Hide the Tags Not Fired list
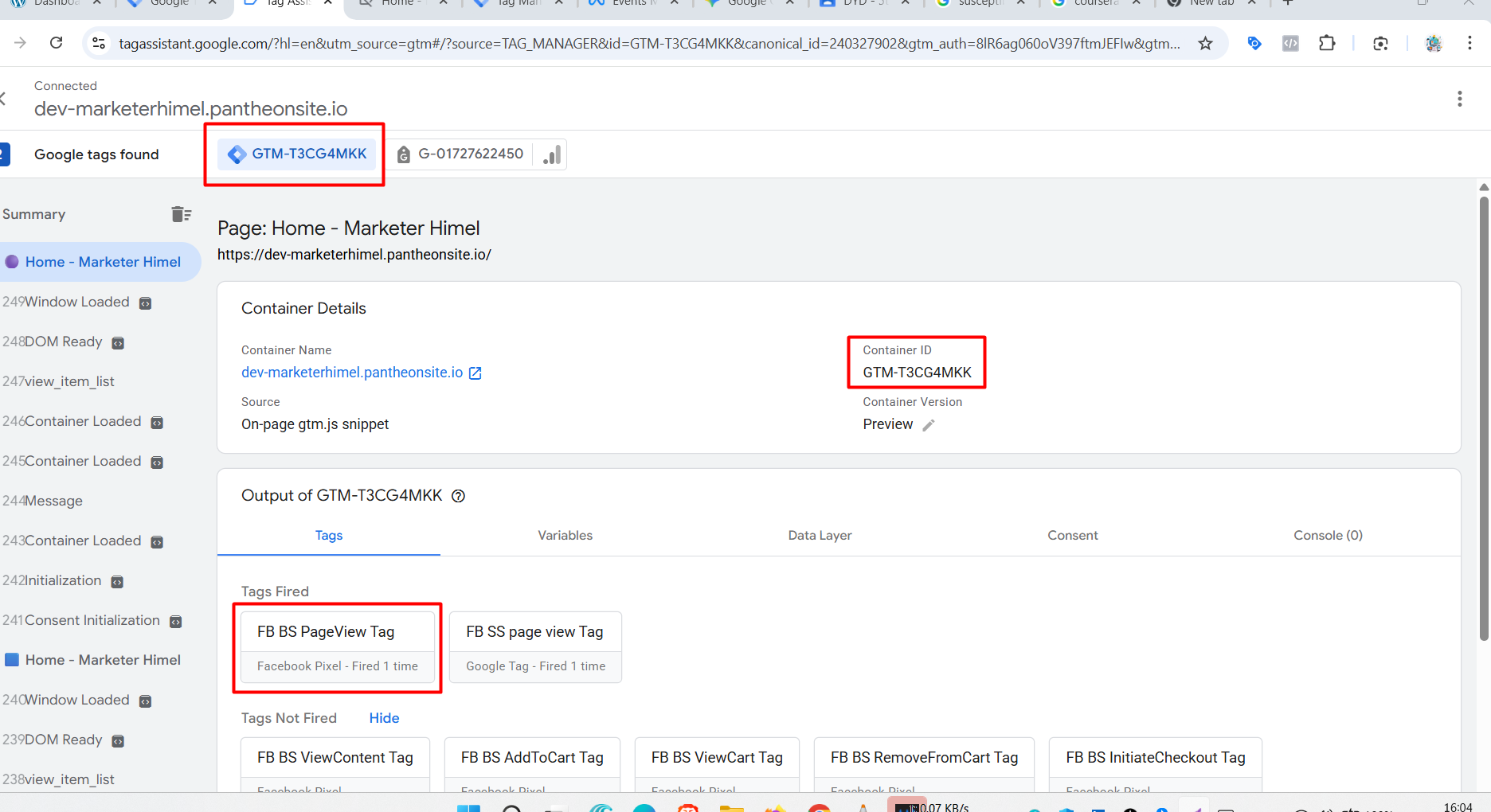Image resolution: width=1491 pixels, height=812 pixels. (x=383, y=717)
